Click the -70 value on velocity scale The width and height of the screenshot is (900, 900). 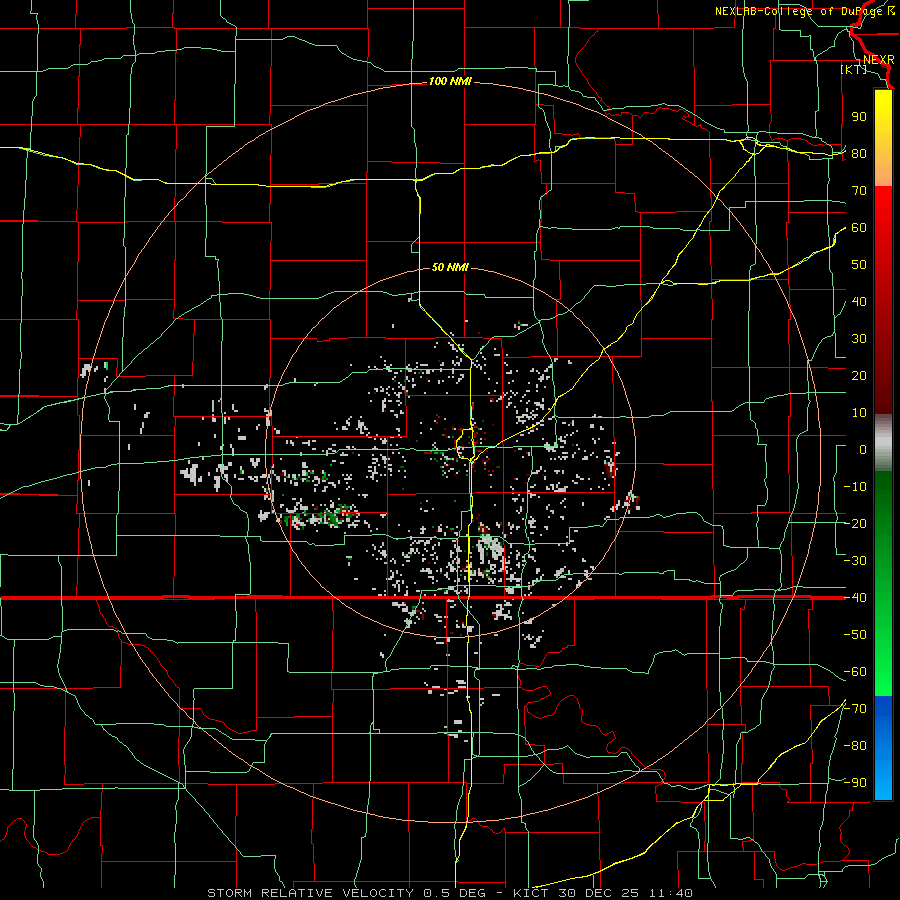click(x=855, y=709)
